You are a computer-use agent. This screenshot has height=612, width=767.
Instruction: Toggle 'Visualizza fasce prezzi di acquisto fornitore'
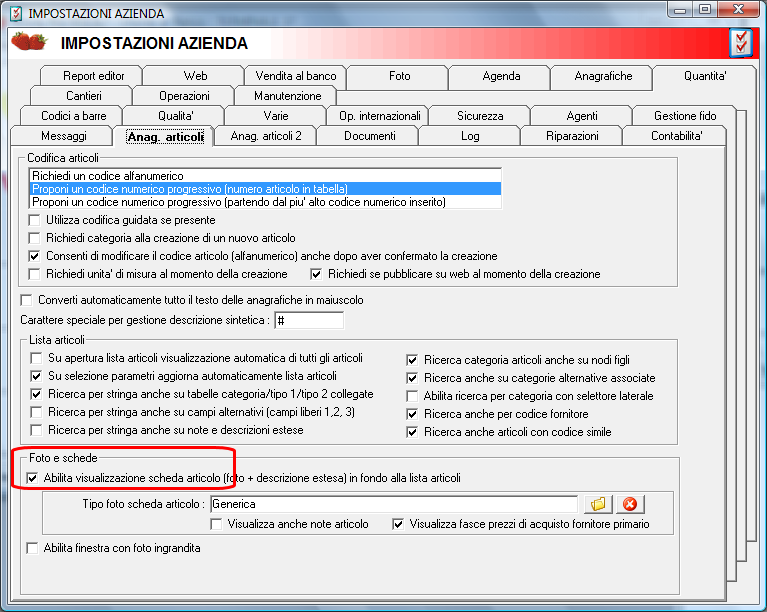[398, 524]
